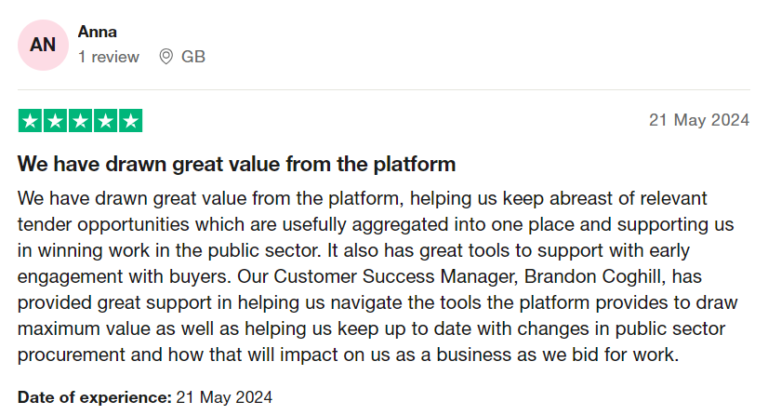
Task: Click the pink AN avatar circle
Action: coord(43,45)
